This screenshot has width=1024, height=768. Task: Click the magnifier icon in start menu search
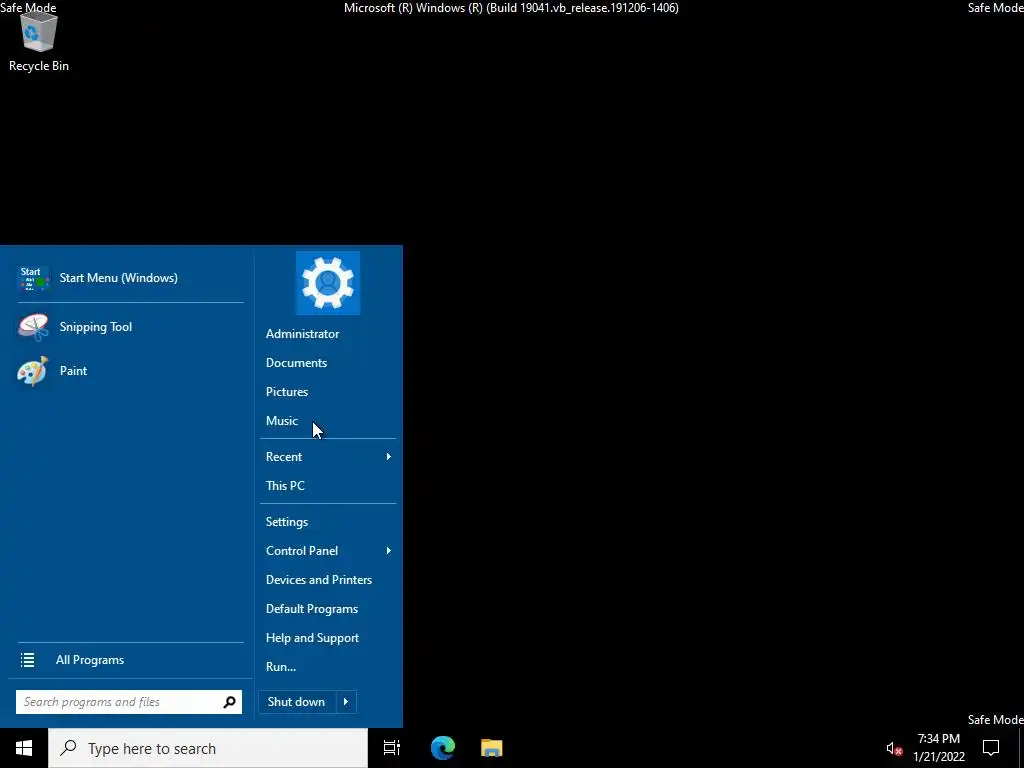coord(230,702)
